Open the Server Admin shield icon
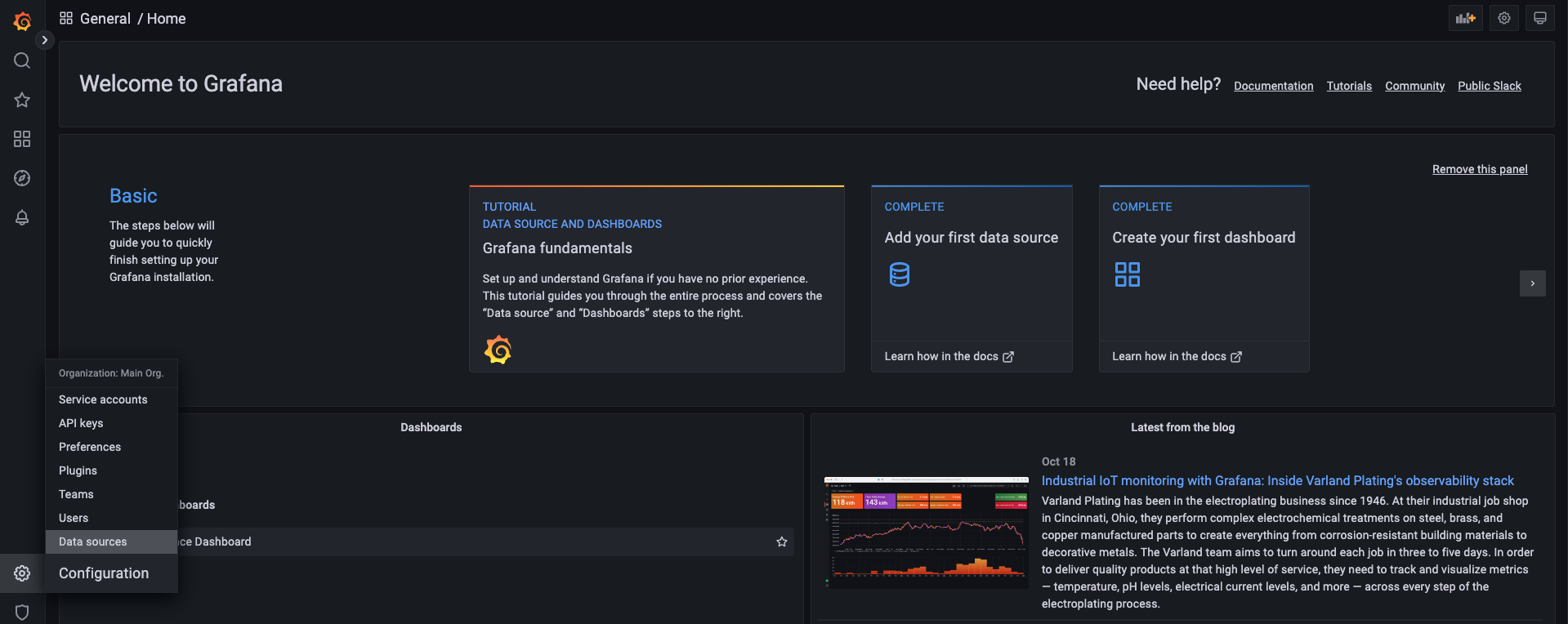Viewport: 1568px width, 624px height. [22, 612]
